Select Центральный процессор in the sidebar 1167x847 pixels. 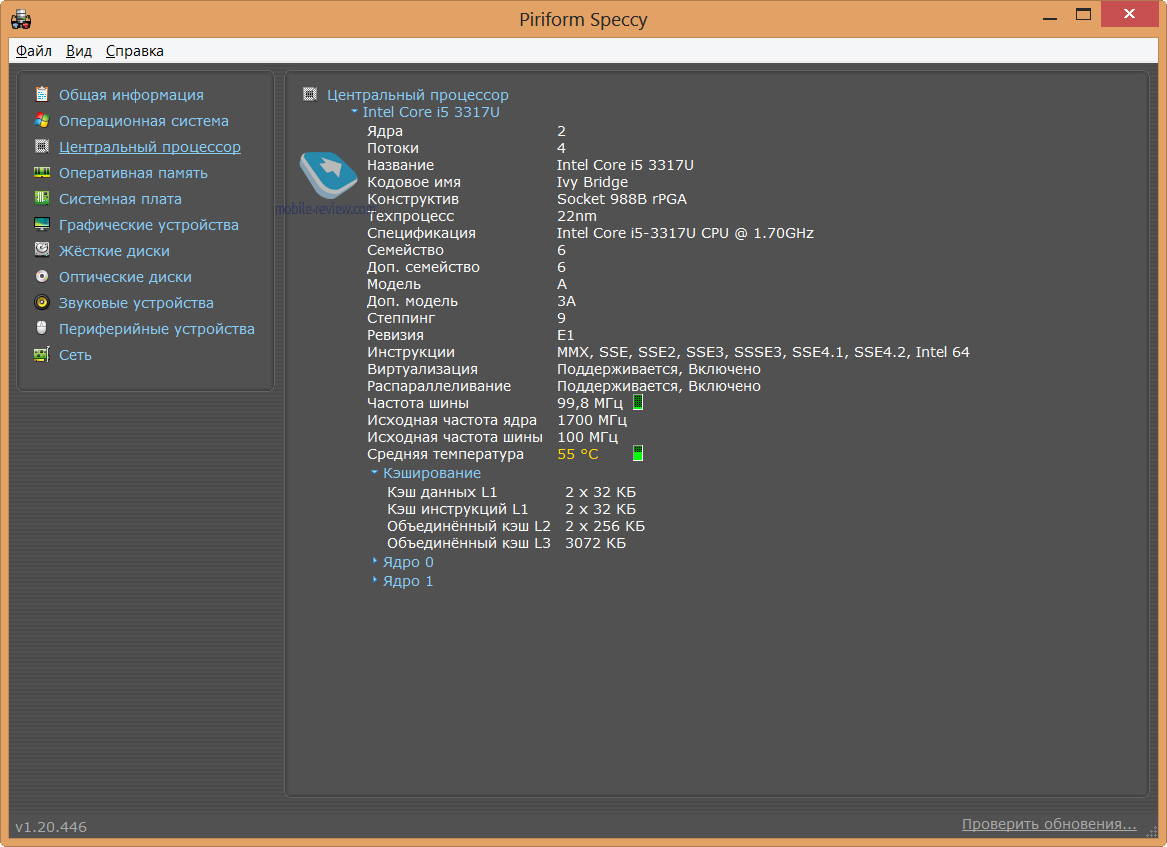[x=150, y=147]
